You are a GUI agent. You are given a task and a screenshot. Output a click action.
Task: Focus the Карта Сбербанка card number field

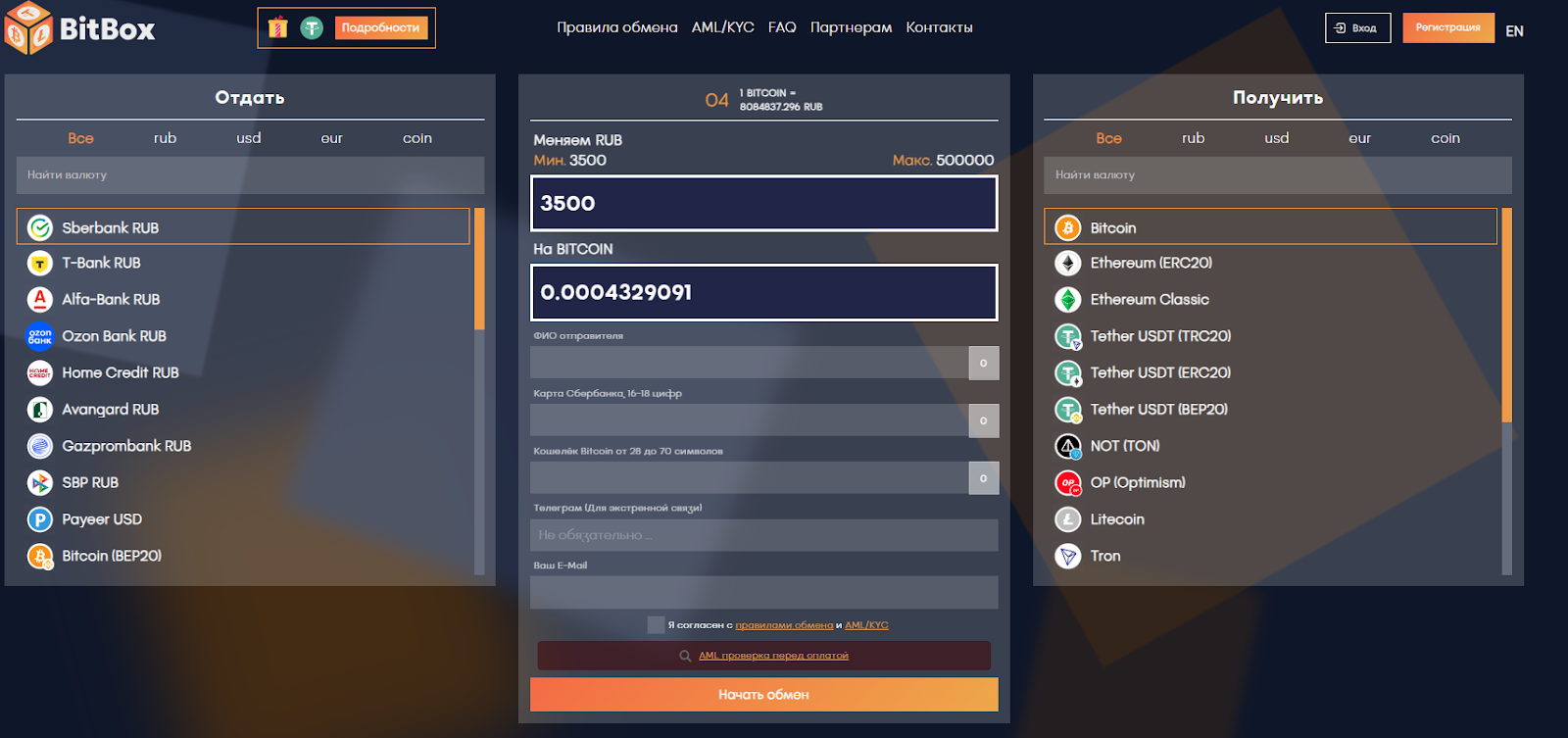(750, 420)
